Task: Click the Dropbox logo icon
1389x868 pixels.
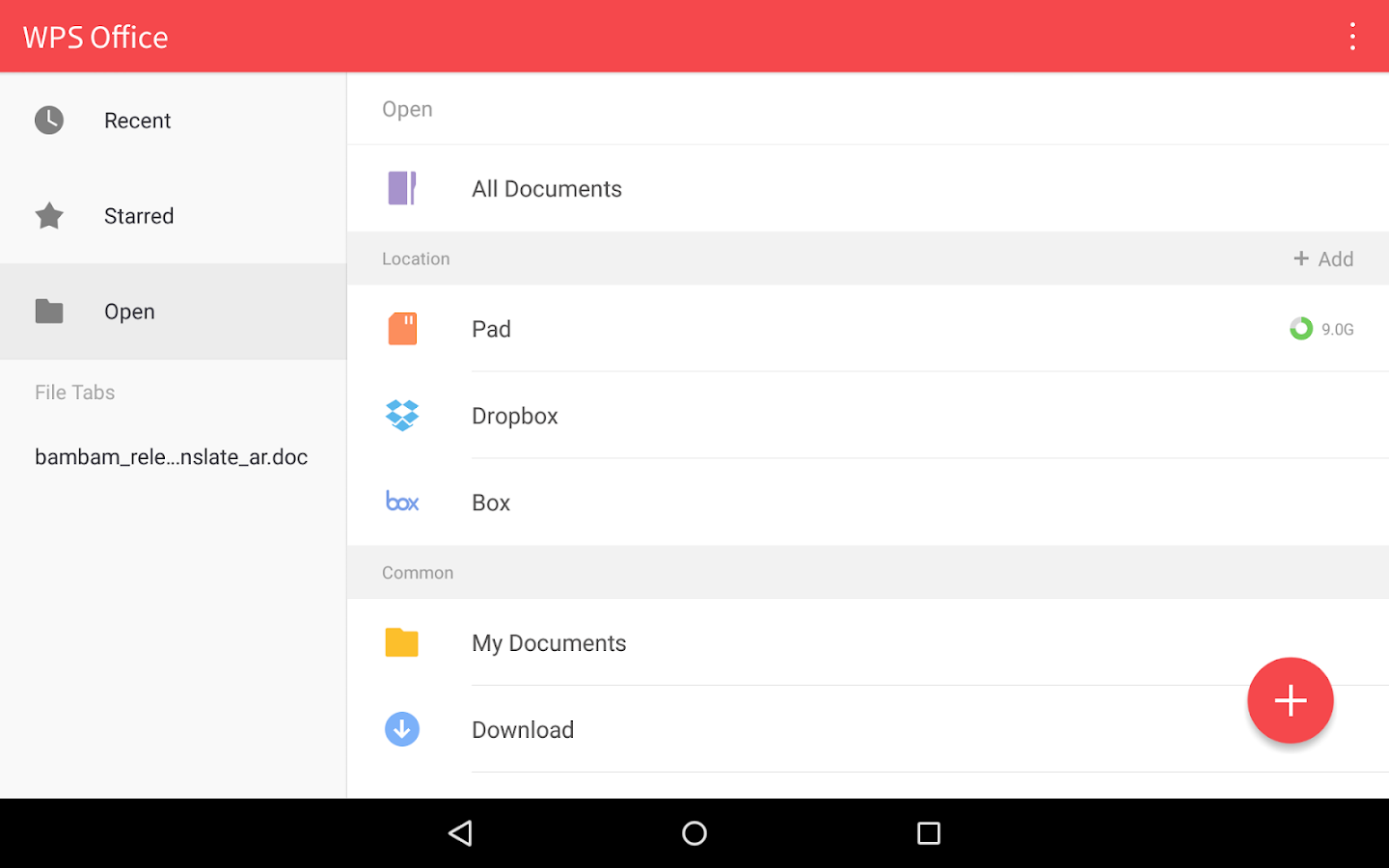Action: [402, 416]
